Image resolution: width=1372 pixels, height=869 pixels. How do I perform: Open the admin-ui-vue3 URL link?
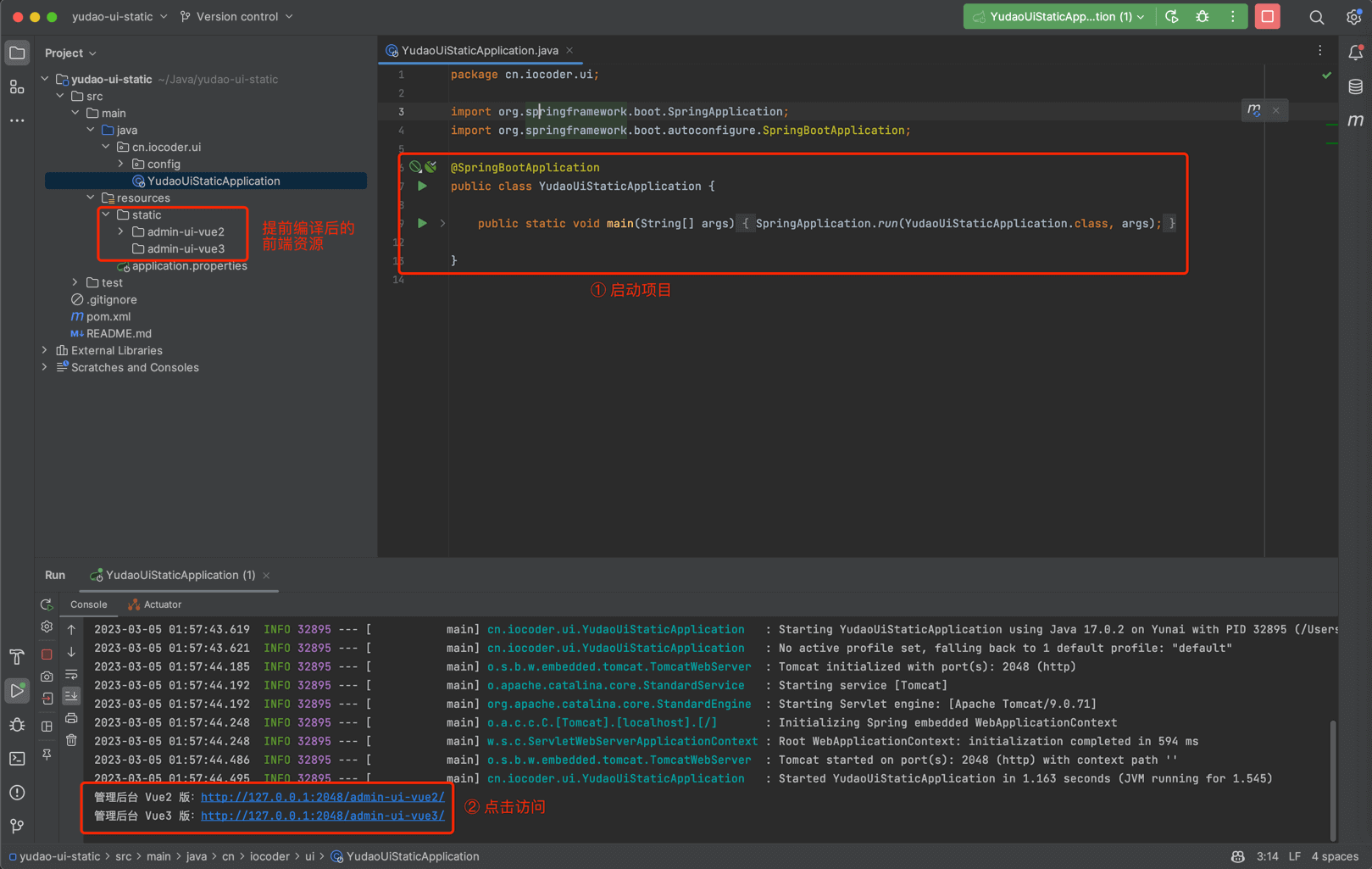coord(322,816)
